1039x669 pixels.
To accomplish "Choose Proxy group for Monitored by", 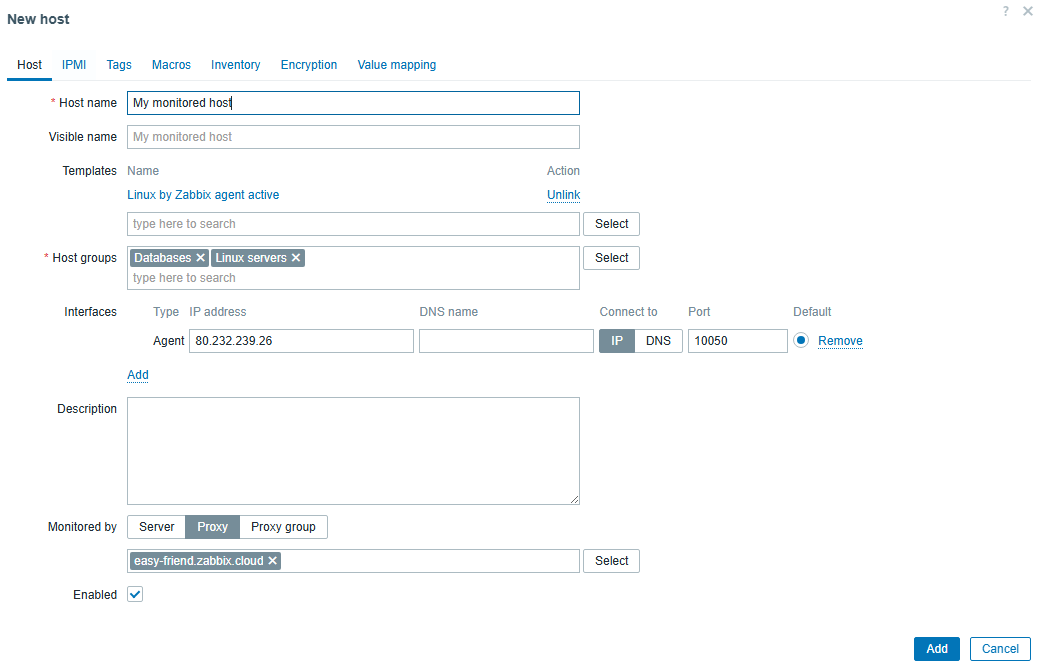I will 283,527.
